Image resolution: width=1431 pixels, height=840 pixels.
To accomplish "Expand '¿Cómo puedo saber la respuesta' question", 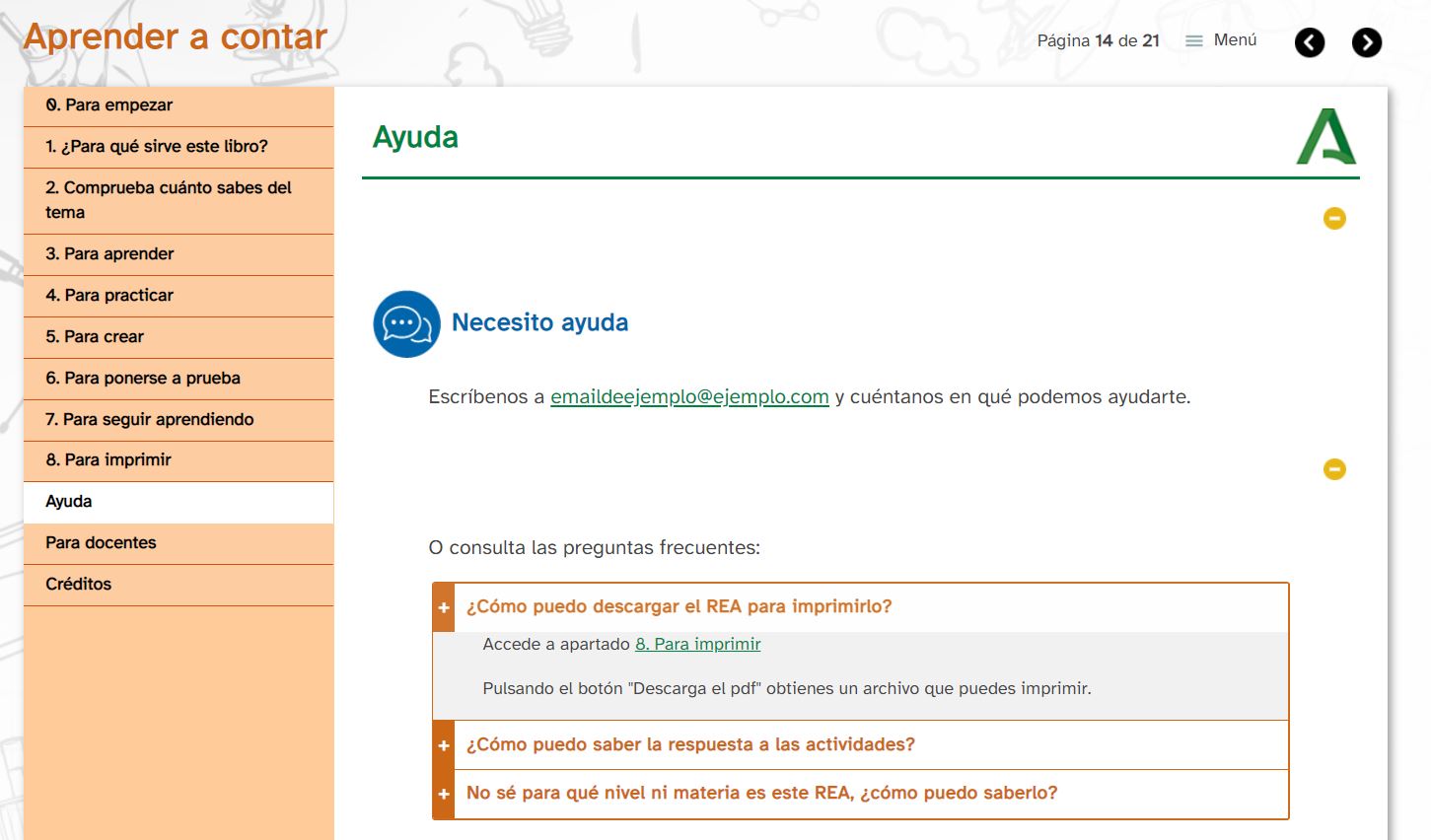I will 690,744.
